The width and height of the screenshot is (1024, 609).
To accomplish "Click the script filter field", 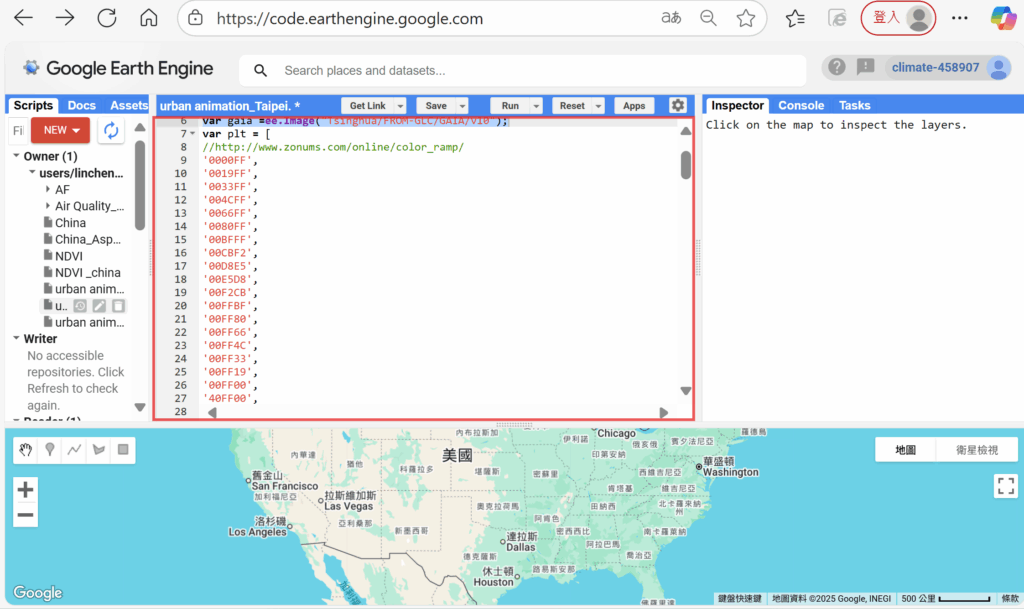I will 18,131.
